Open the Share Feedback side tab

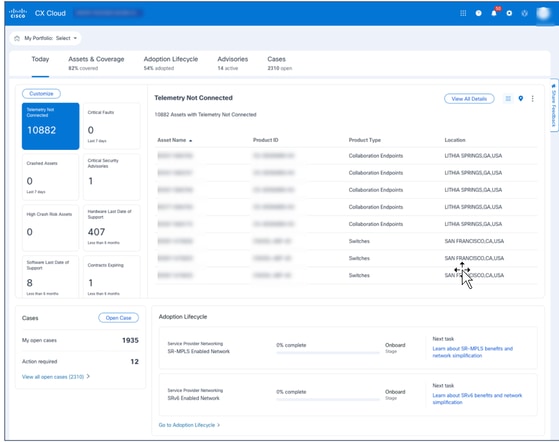point(554,105)
